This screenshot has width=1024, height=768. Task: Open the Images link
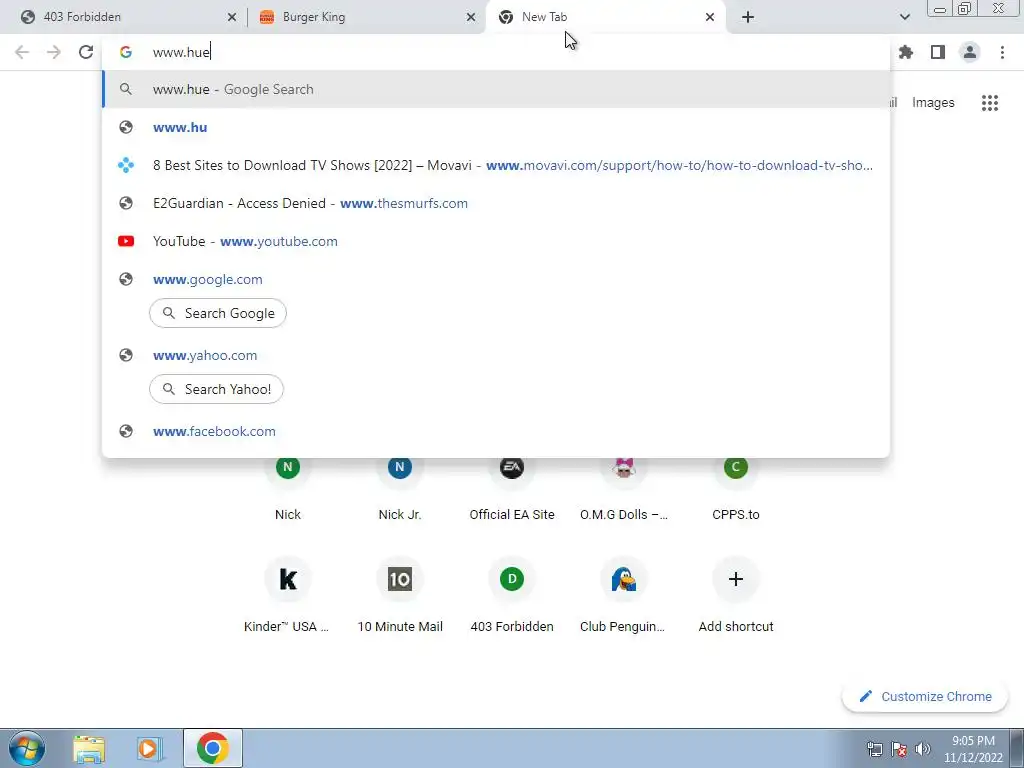(x=933, y=103)
